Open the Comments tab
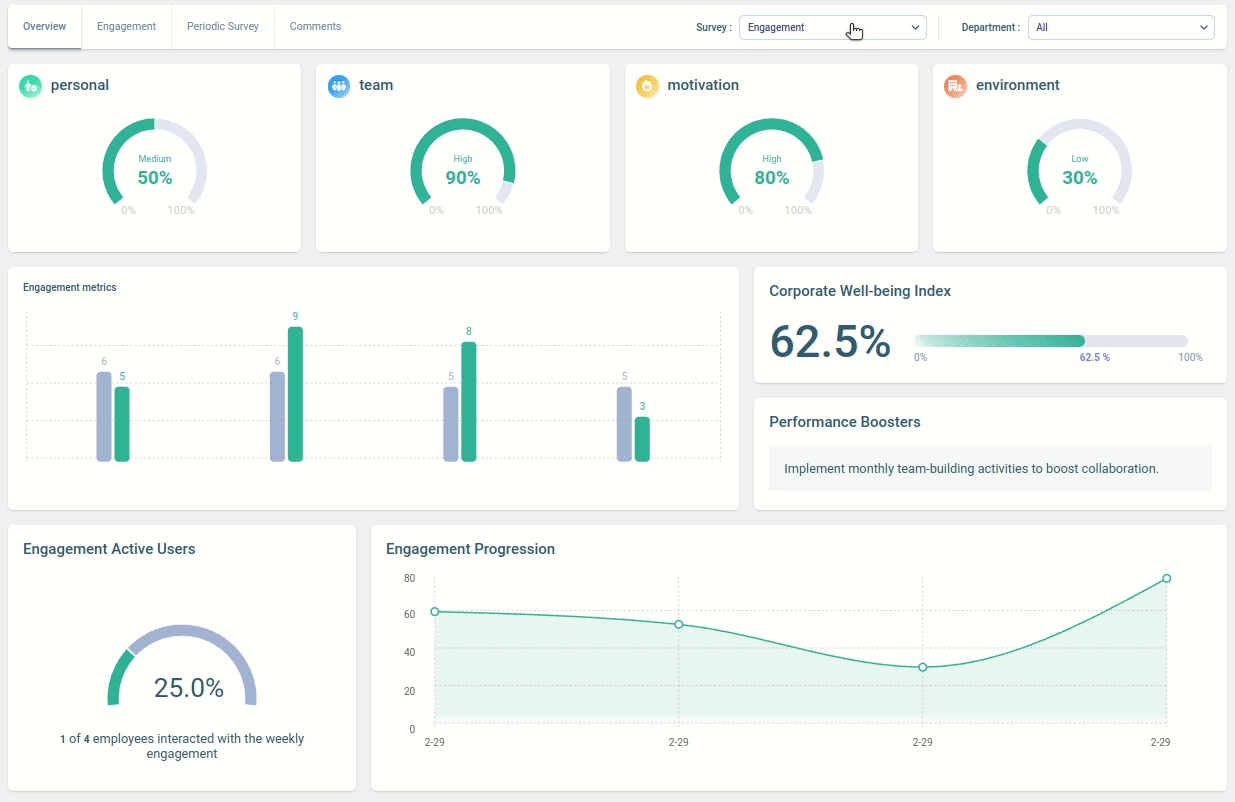 pos(315,27)
